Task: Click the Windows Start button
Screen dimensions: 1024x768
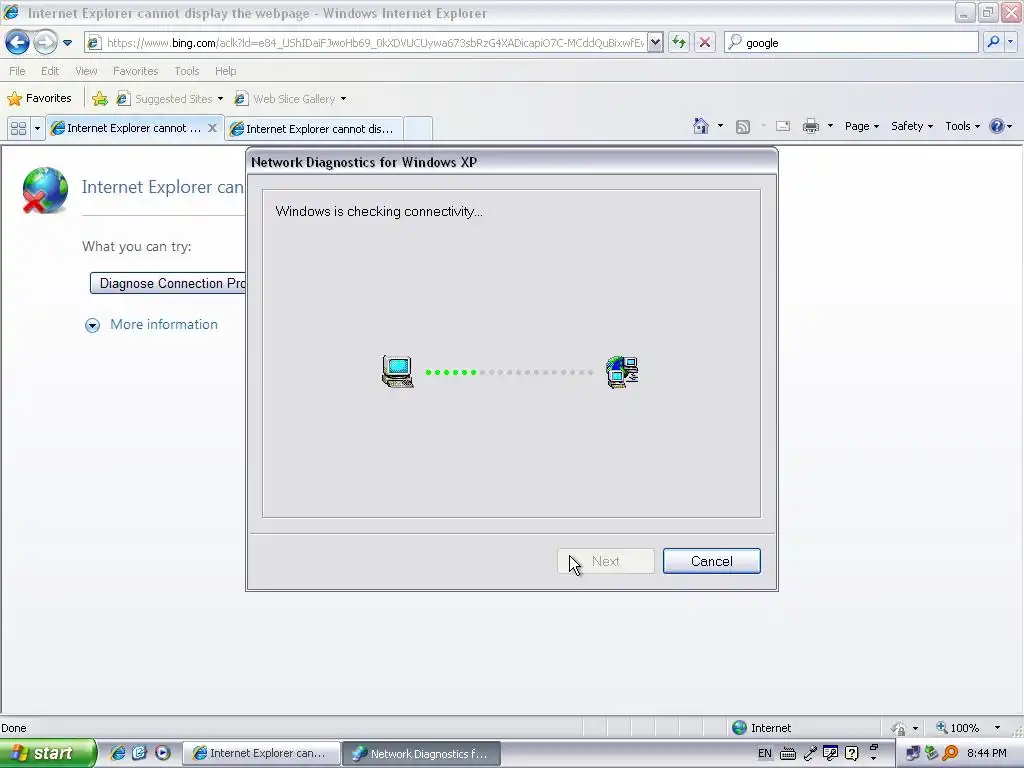Action: coord(48,753)
